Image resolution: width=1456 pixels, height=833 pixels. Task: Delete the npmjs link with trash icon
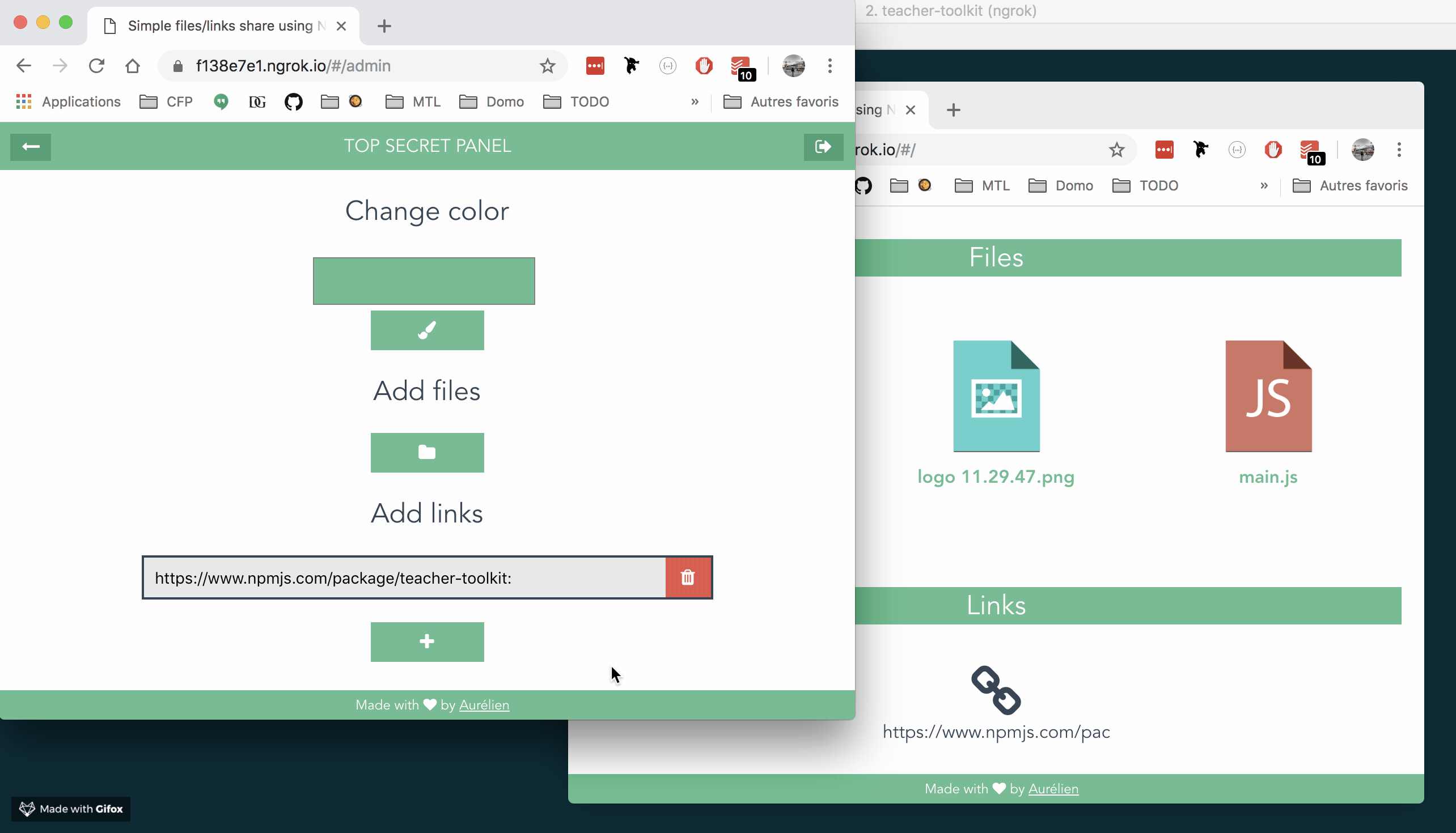tap(688, 577)
